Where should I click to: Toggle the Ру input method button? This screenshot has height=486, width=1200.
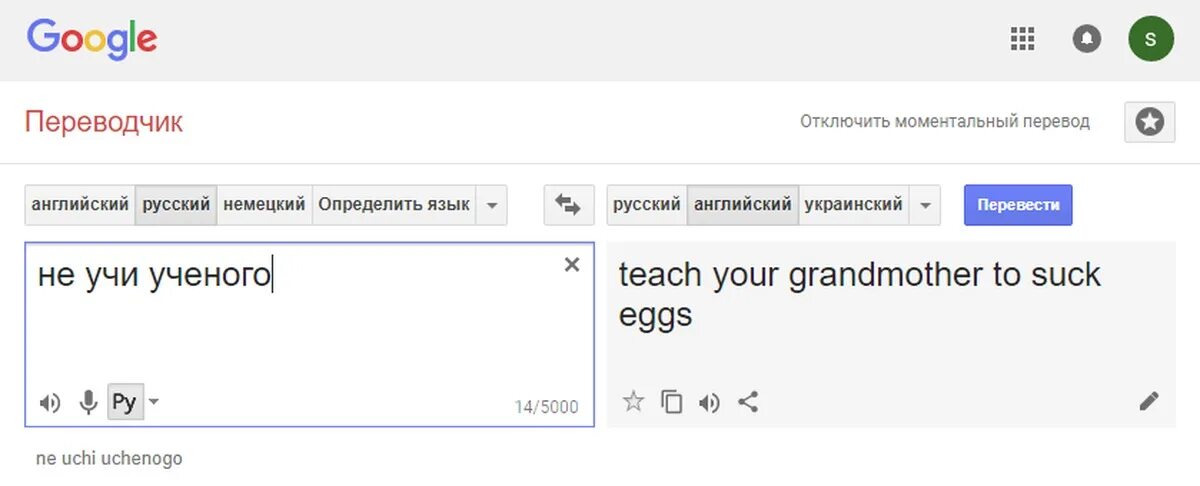pos(124,403)
